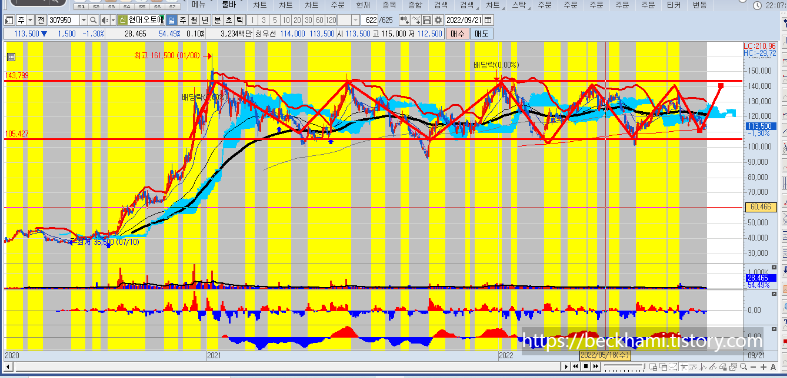The width and height of the screenshot is (787, 378).
Task: Click the stock code field 307950
Action: pos(64,21)
